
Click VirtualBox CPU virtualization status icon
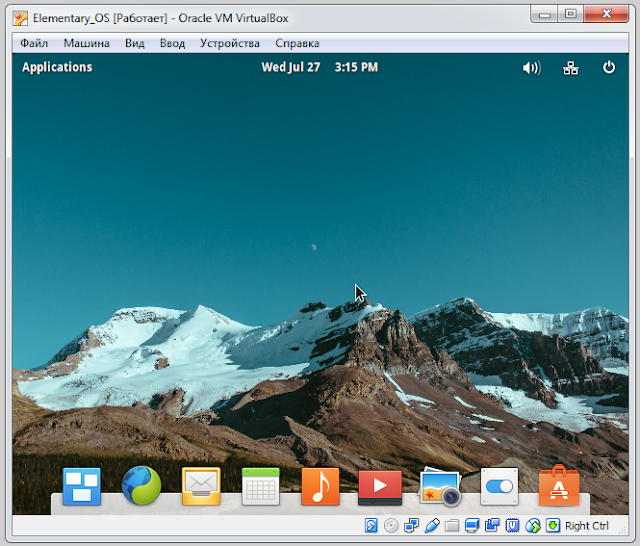pyautogui.click(x=512, y=526)
